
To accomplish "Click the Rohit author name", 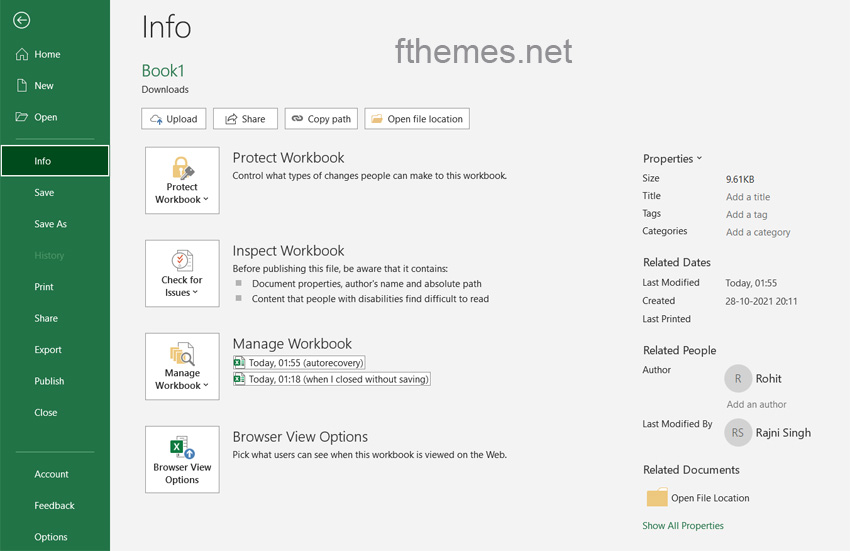I will [x=769, y=379].
